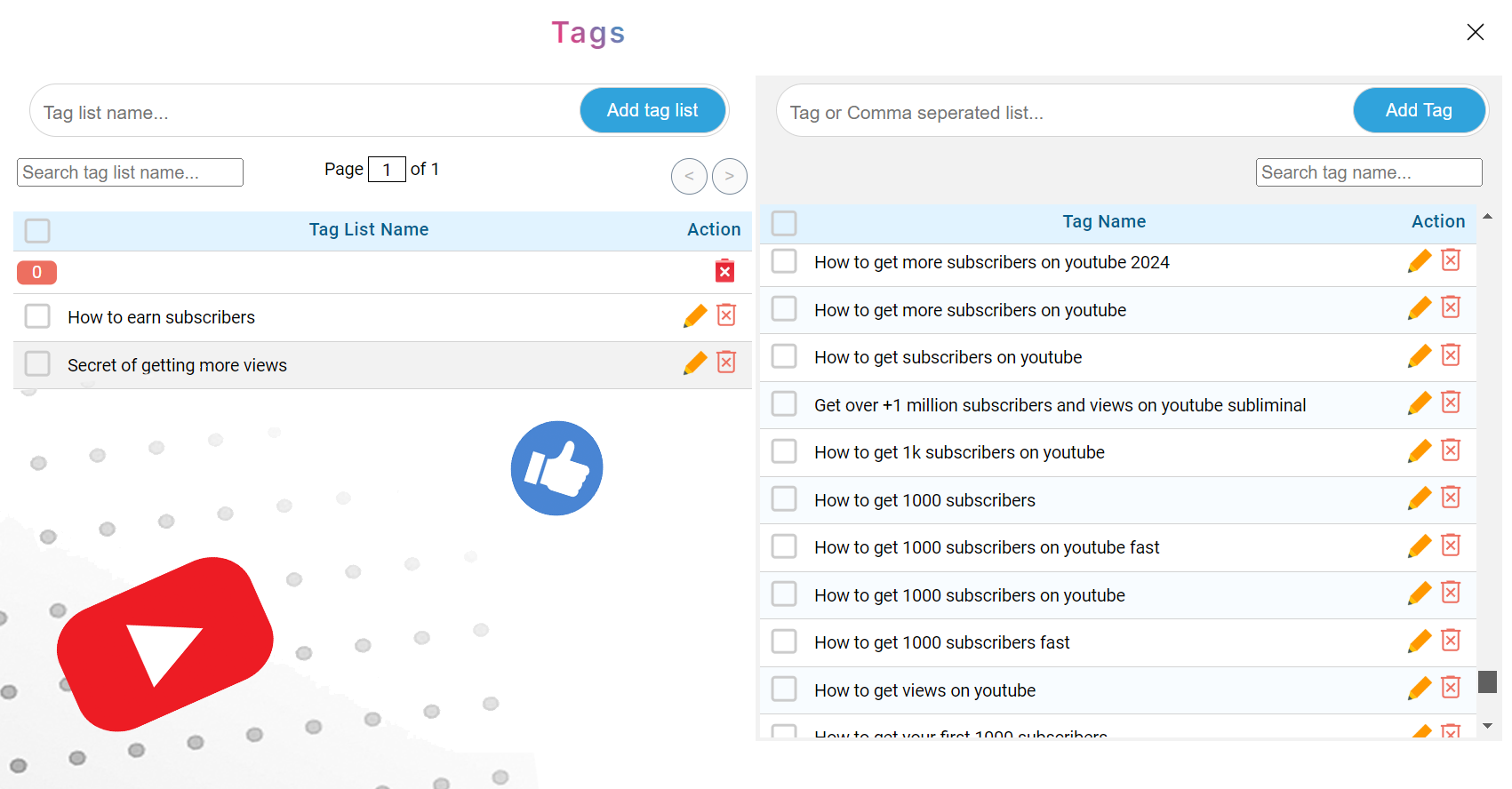Go to next page of tag lists
1512x789 pixels.
coord(730,176)
